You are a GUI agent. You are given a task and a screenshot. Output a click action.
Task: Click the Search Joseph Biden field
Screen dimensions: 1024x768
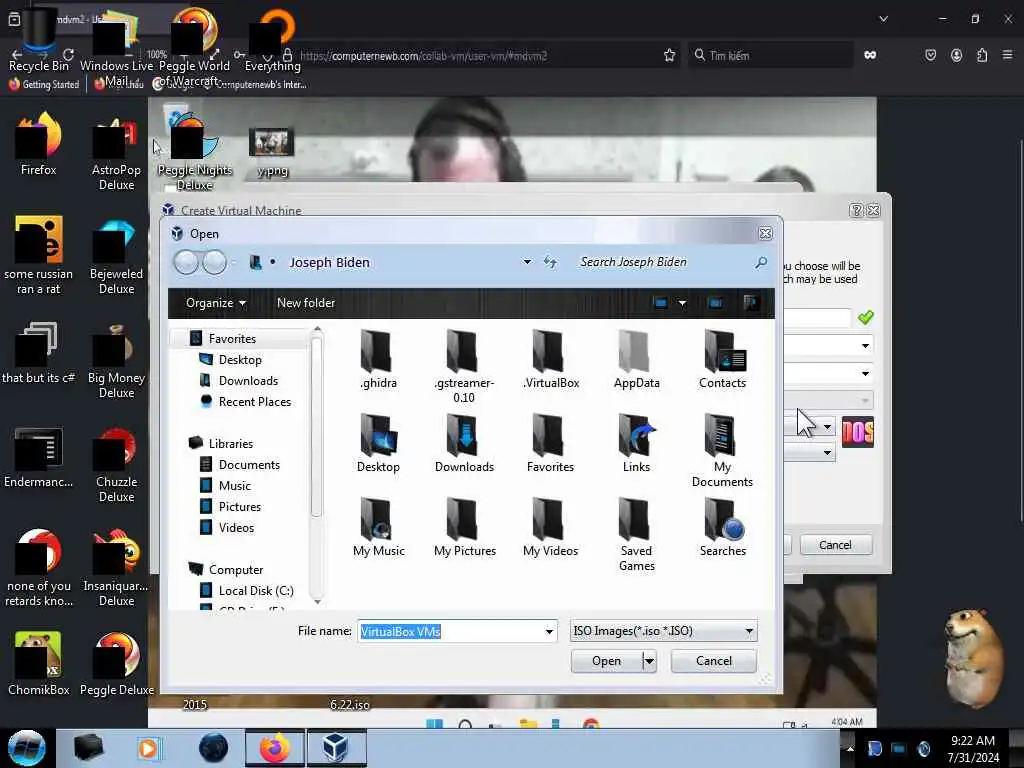pos(664,263)
